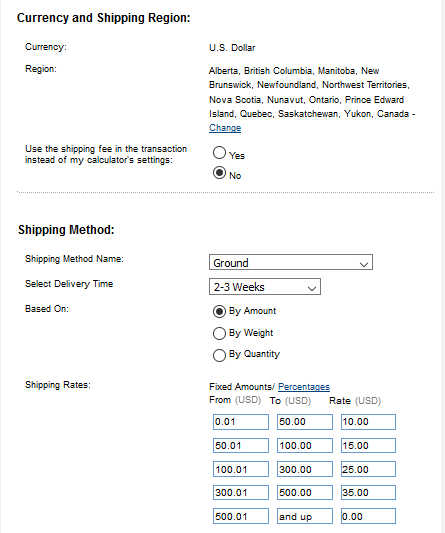
Task: Choose By Quantity option
Action: pos(219,355)
